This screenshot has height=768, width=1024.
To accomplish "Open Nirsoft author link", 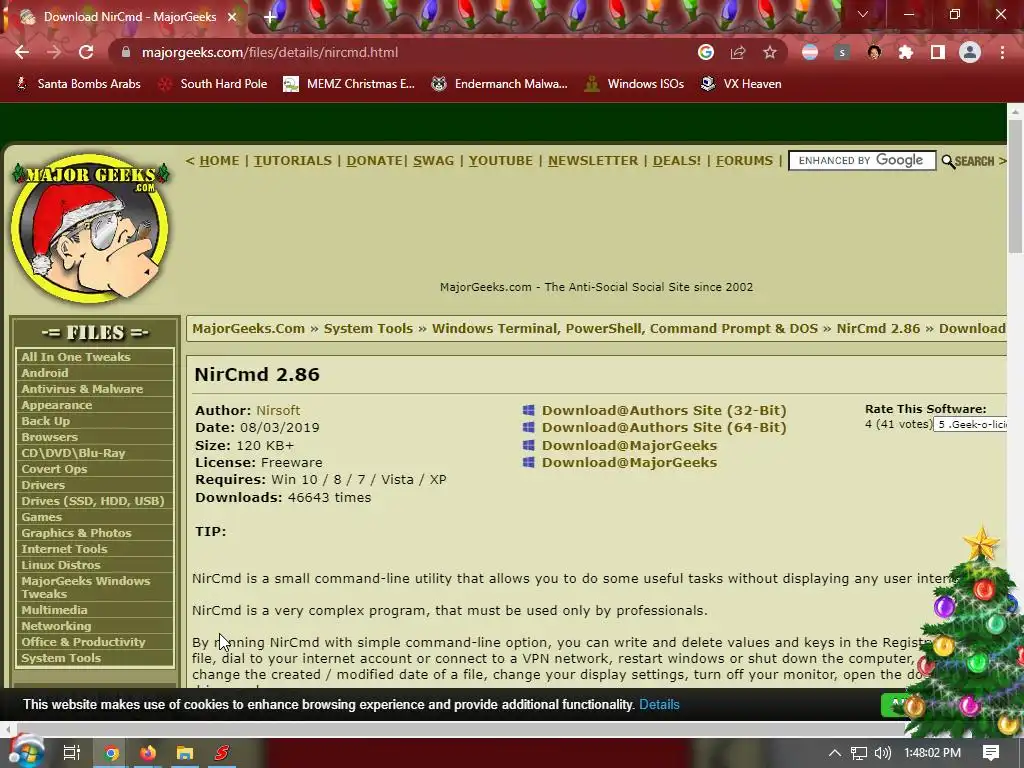I will pos(278,410).
